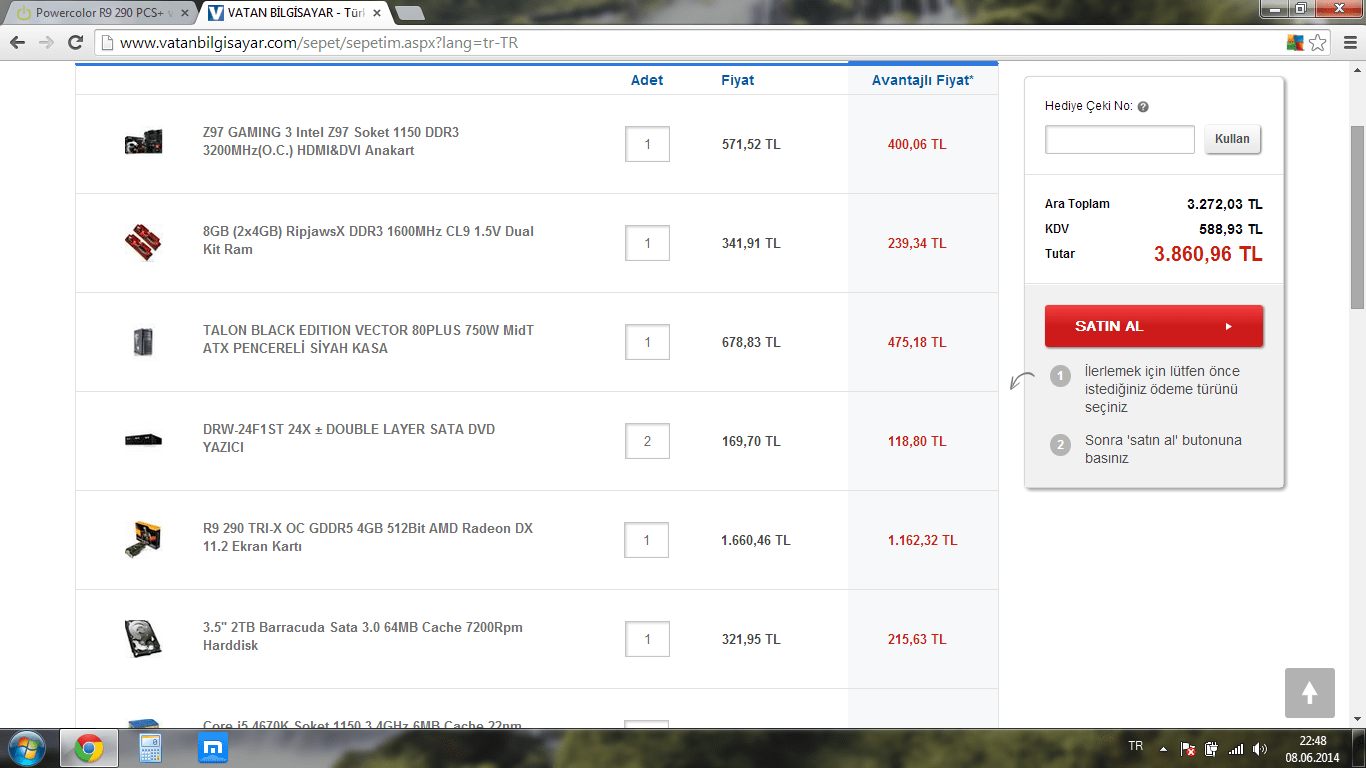Open the 2TB Barracuda Harddisk link
This screenshot has height=768, width=1366.
pyautogui.click(x=363, y=637)
